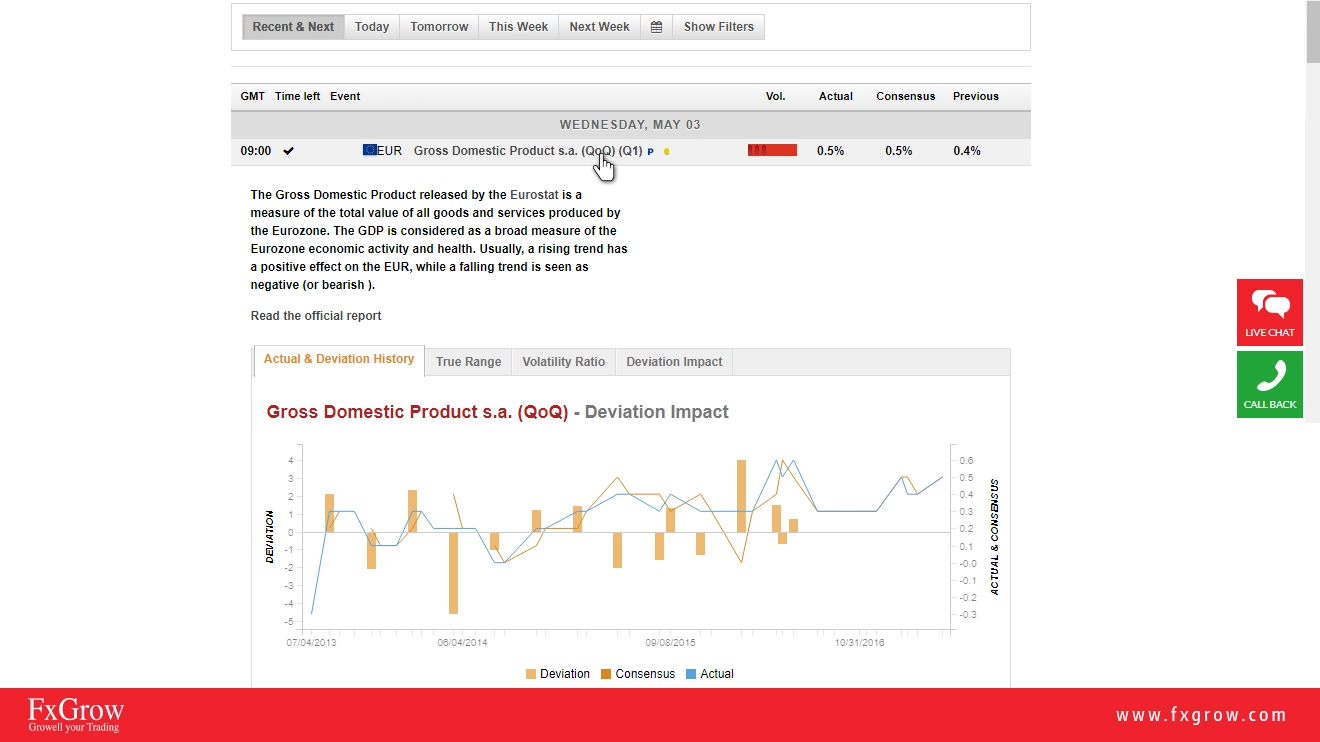
Task: Collapse the Gross Domestic Product event row
Action: [527, 151]
